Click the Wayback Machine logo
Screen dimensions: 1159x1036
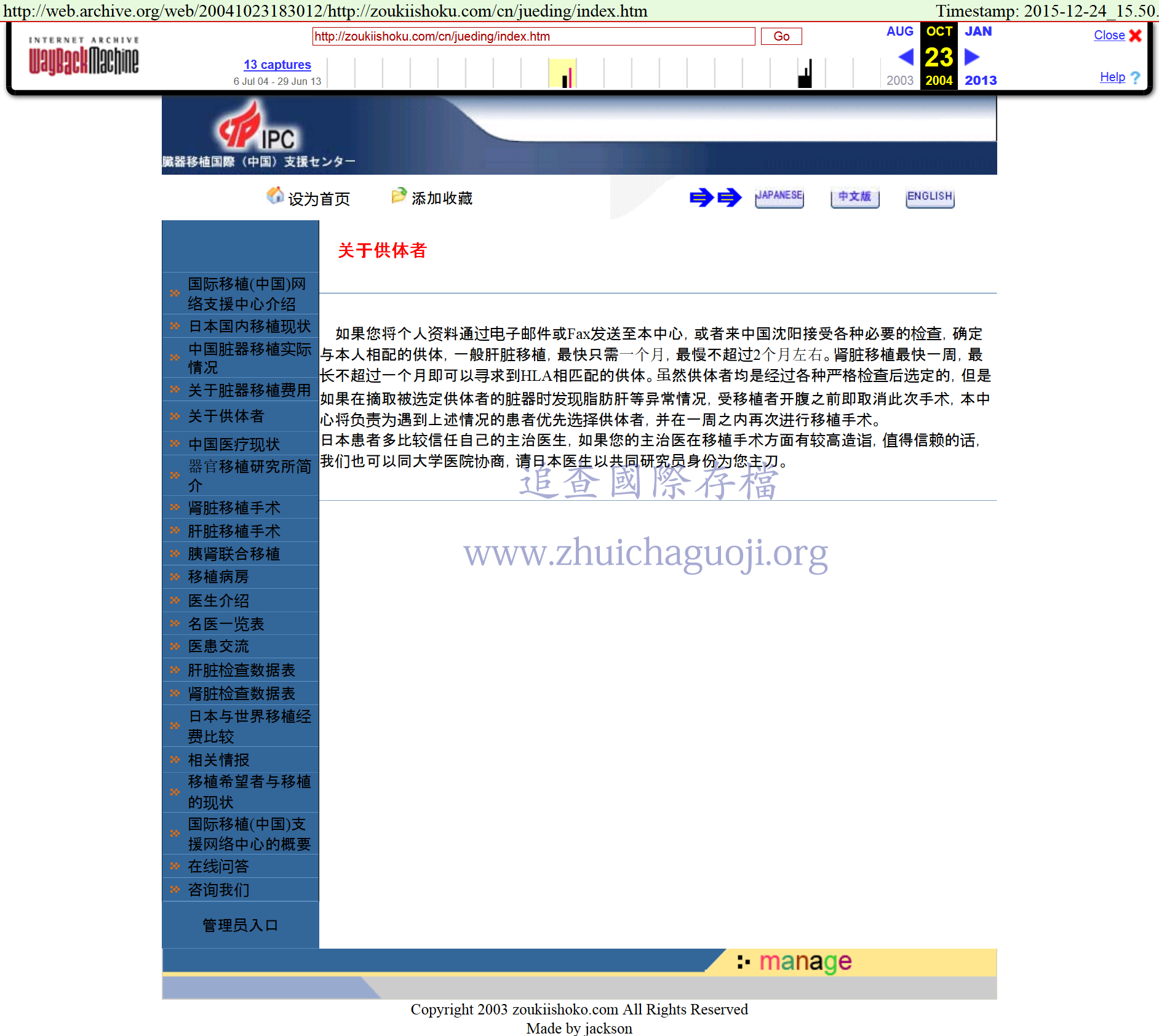click(x=84, y=57)
